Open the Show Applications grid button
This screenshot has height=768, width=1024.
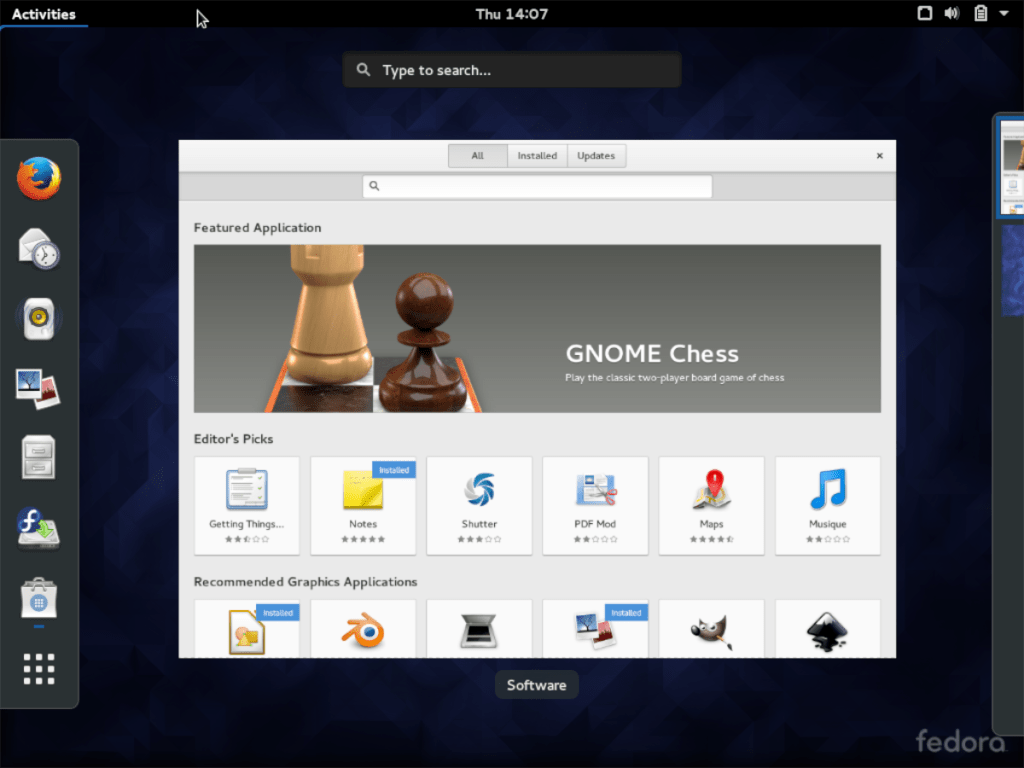pos(38,669)
